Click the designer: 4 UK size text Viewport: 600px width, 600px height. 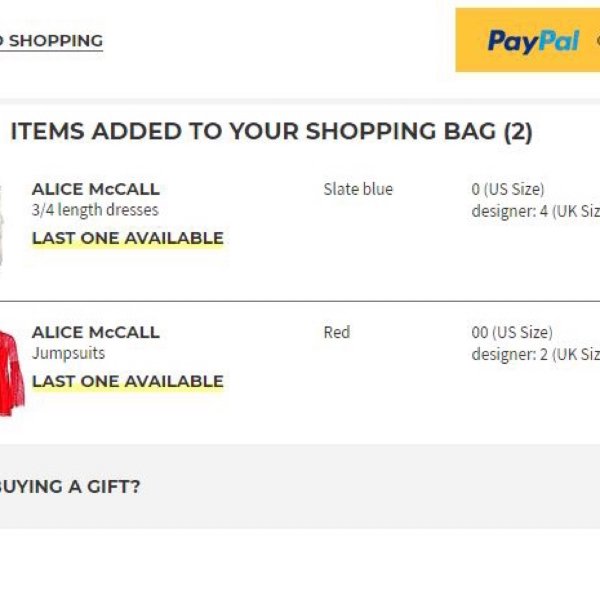pos(536,211)
